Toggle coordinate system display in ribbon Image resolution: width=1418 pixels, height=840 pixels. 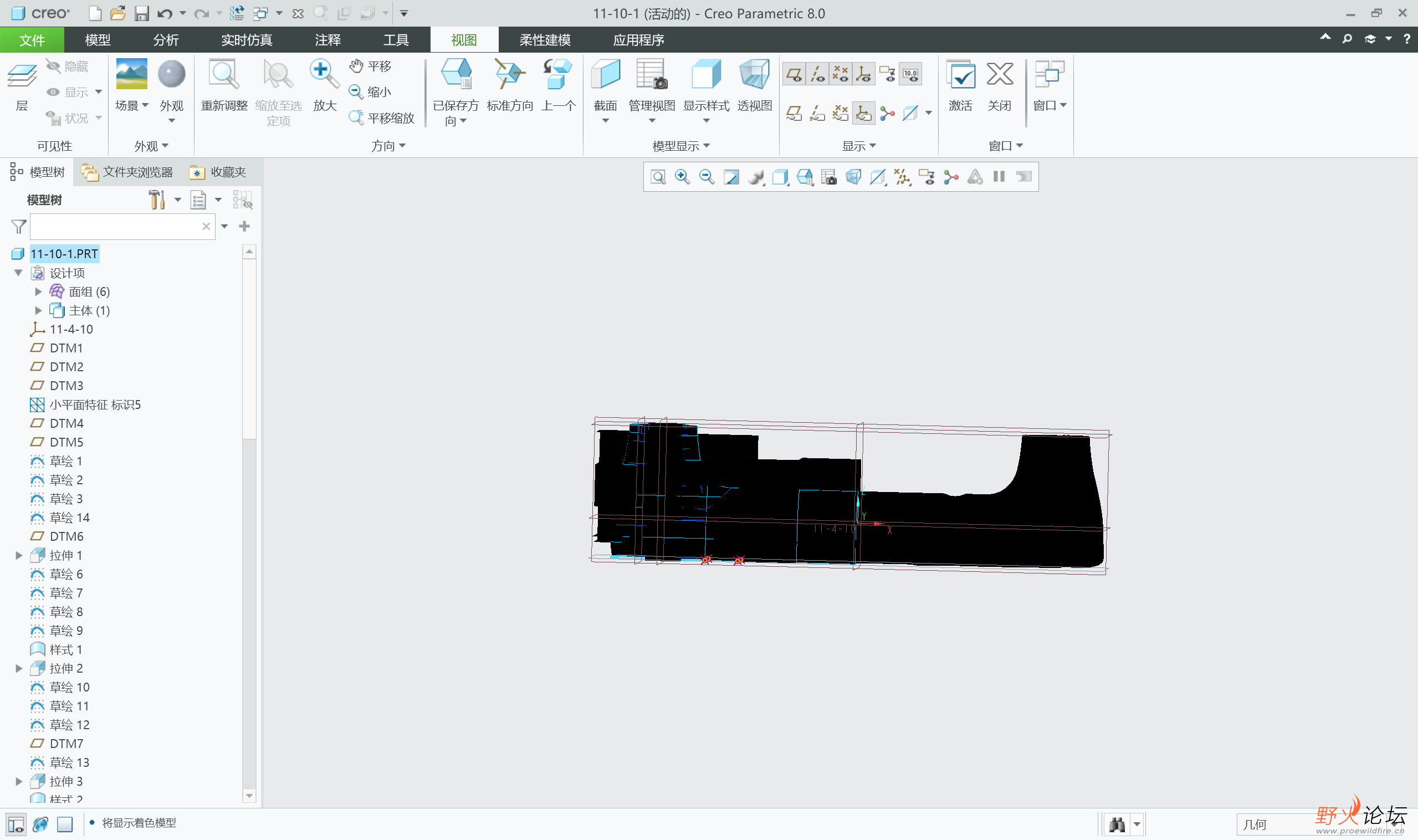[864, 74]
